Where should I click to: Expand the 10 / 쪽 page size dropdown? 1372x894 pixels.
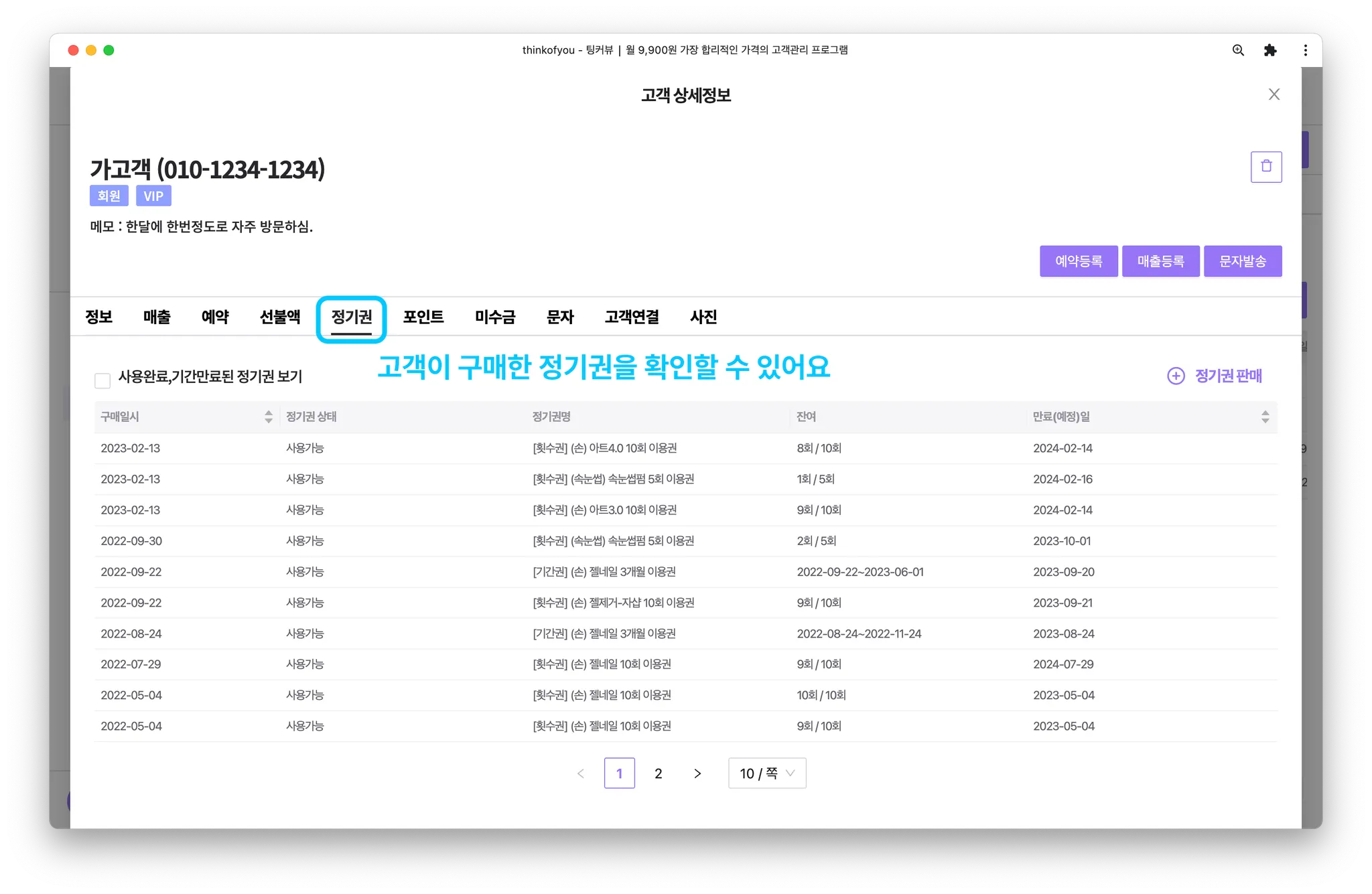coord(766,773)
